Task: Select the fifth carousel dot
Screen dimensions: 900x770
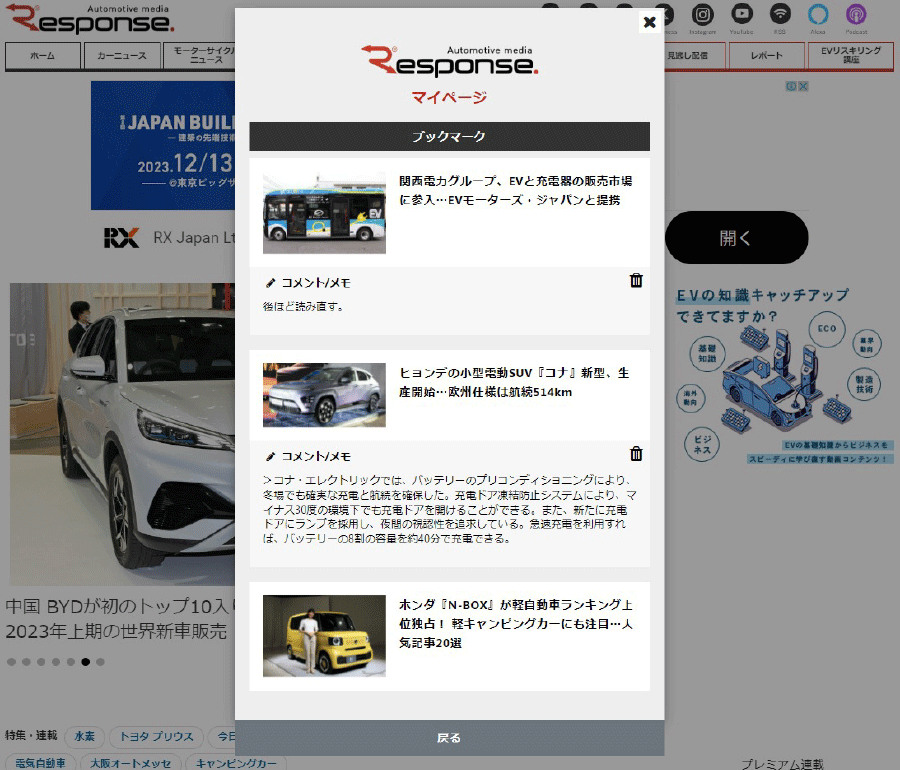Action: click(71, 662)
